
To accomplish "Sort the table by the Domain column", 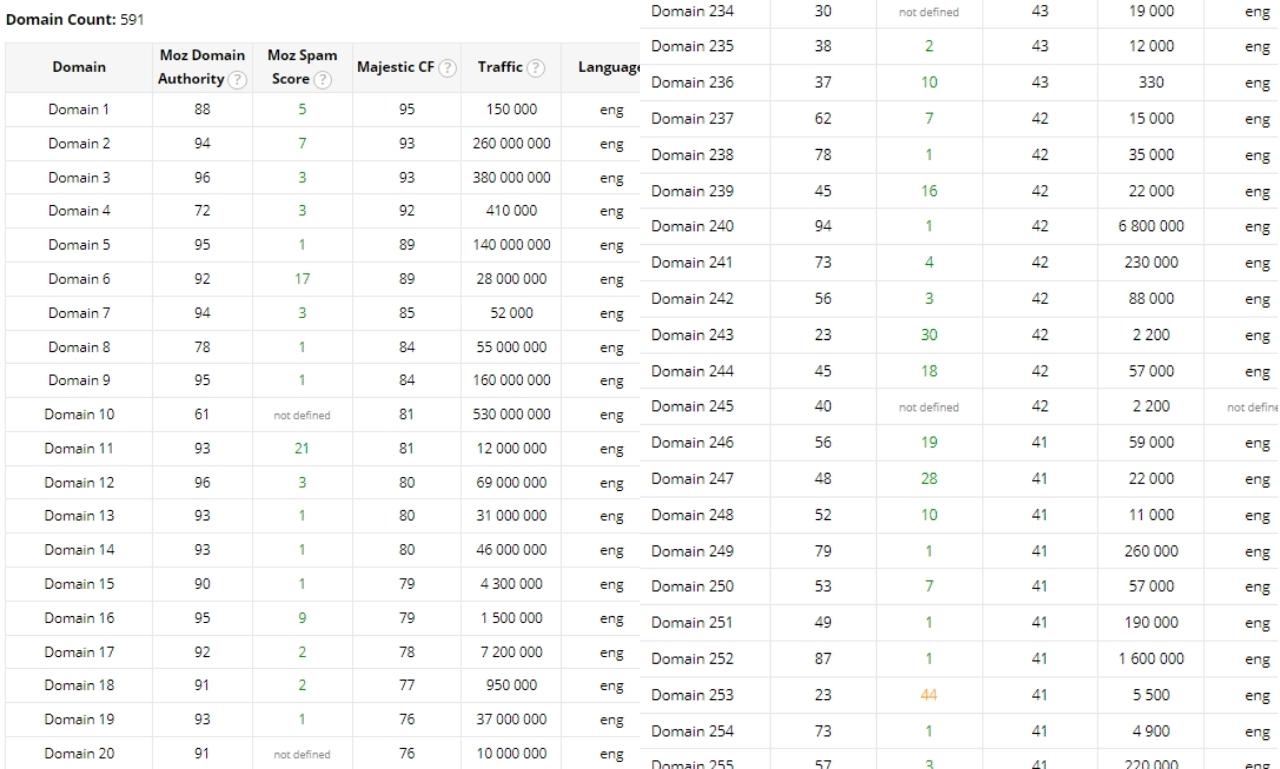I will point(78,67).
